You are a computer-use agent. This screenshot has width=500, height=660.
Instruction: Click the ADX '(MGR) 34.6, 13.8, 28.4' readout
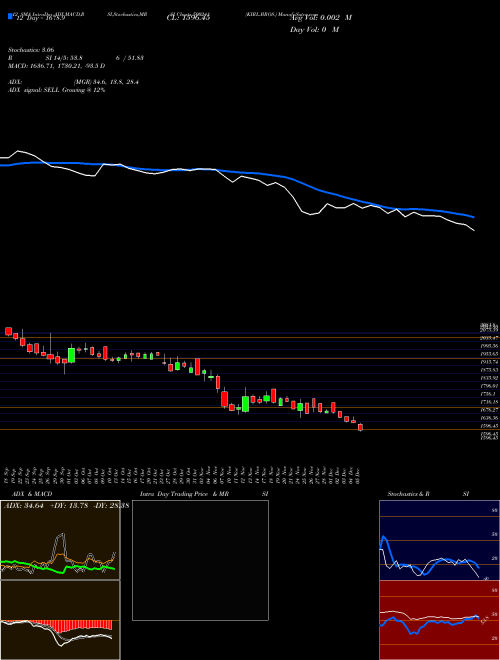click(x=106, y=82)
